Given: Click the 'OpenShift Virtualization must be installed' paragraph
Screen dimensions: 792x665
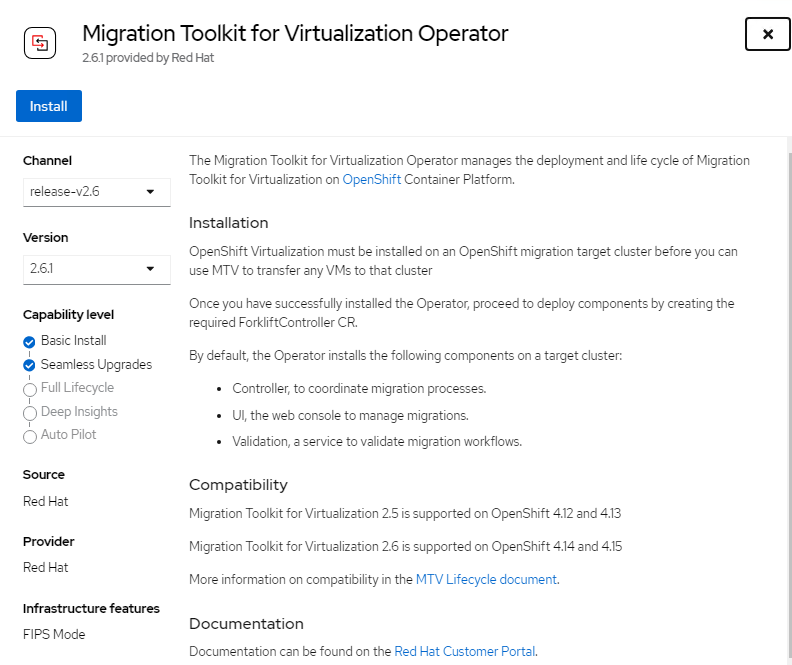Looking at the screenshot, I should (x=463, y=261).
